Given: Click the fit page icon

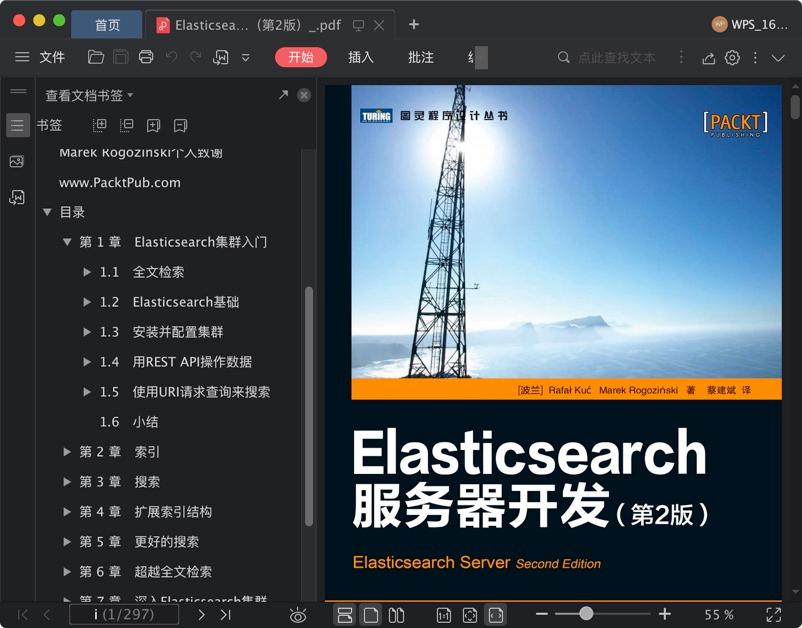Looking at the screenshot, I should click(x=470, y=615).
